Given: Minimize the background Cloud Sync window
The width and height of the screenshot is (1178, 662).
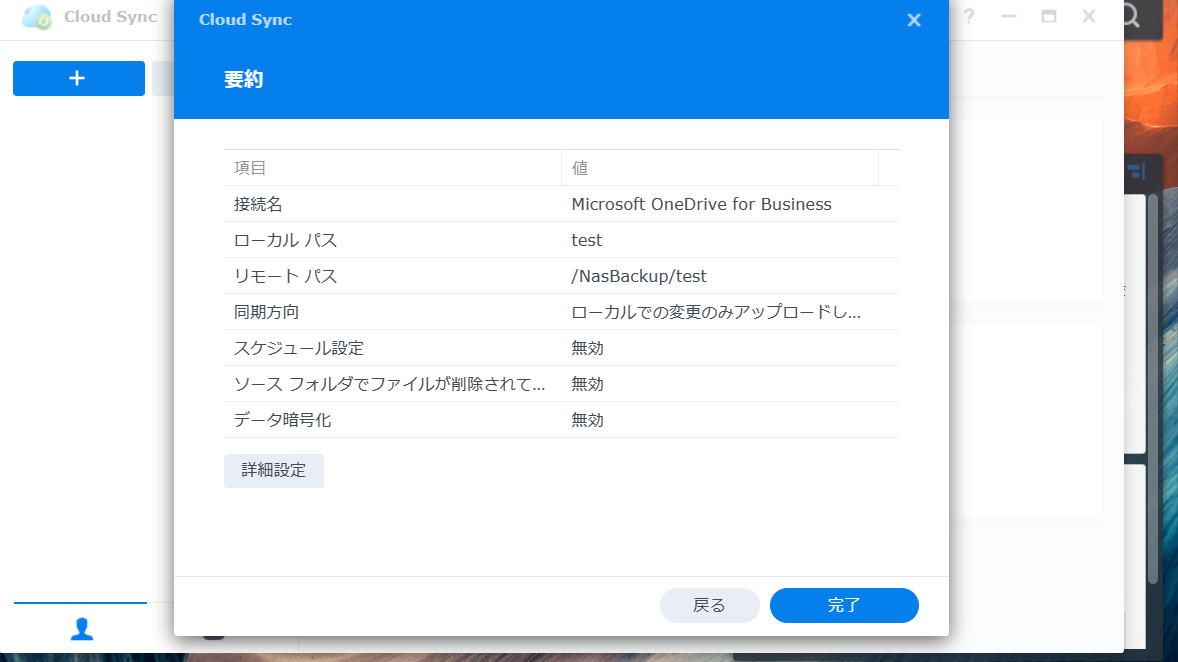Looking at the screenshot, I should pos(1009,17).
